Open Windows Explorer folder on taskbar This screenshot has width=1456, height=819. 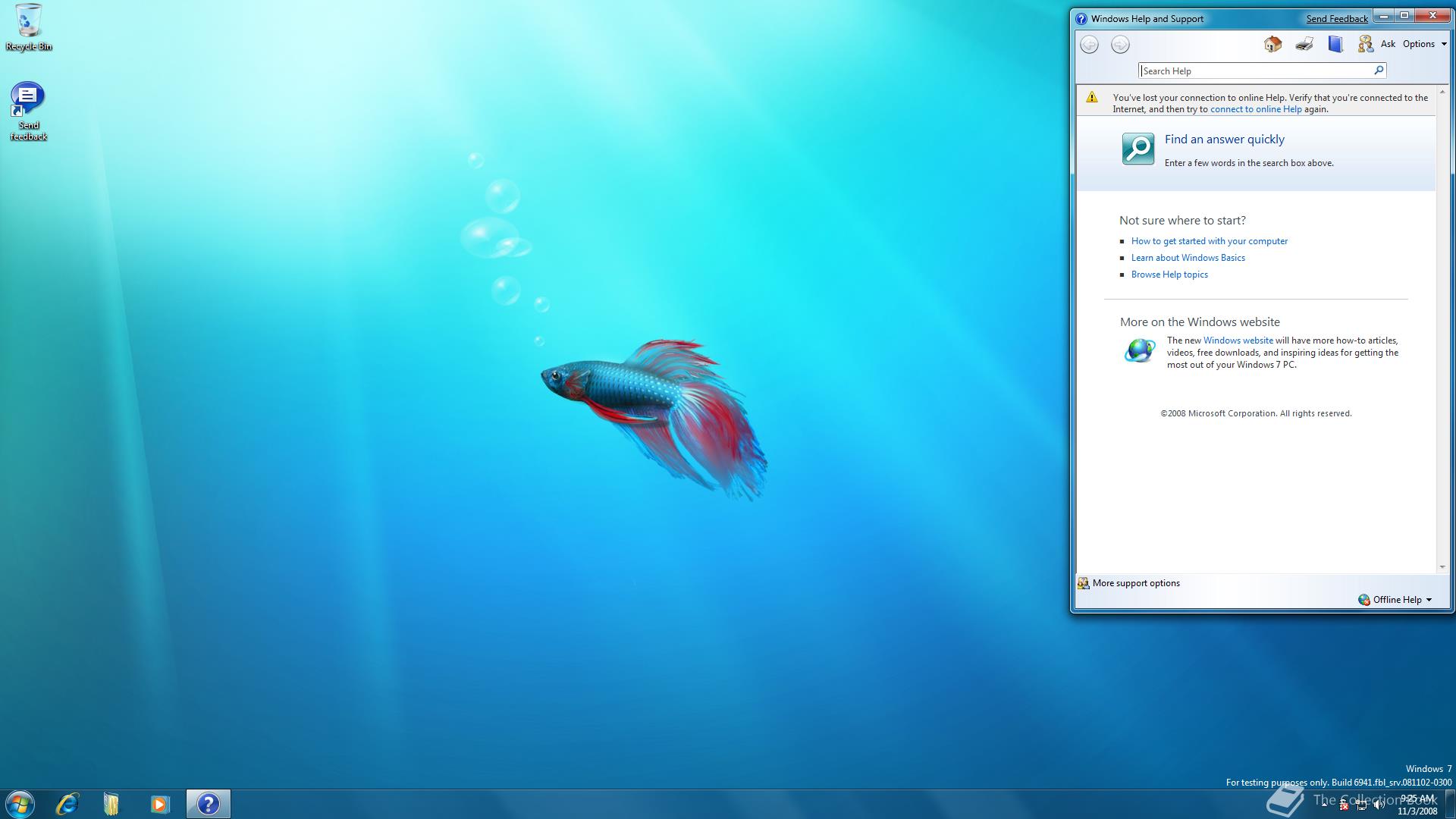111,804
